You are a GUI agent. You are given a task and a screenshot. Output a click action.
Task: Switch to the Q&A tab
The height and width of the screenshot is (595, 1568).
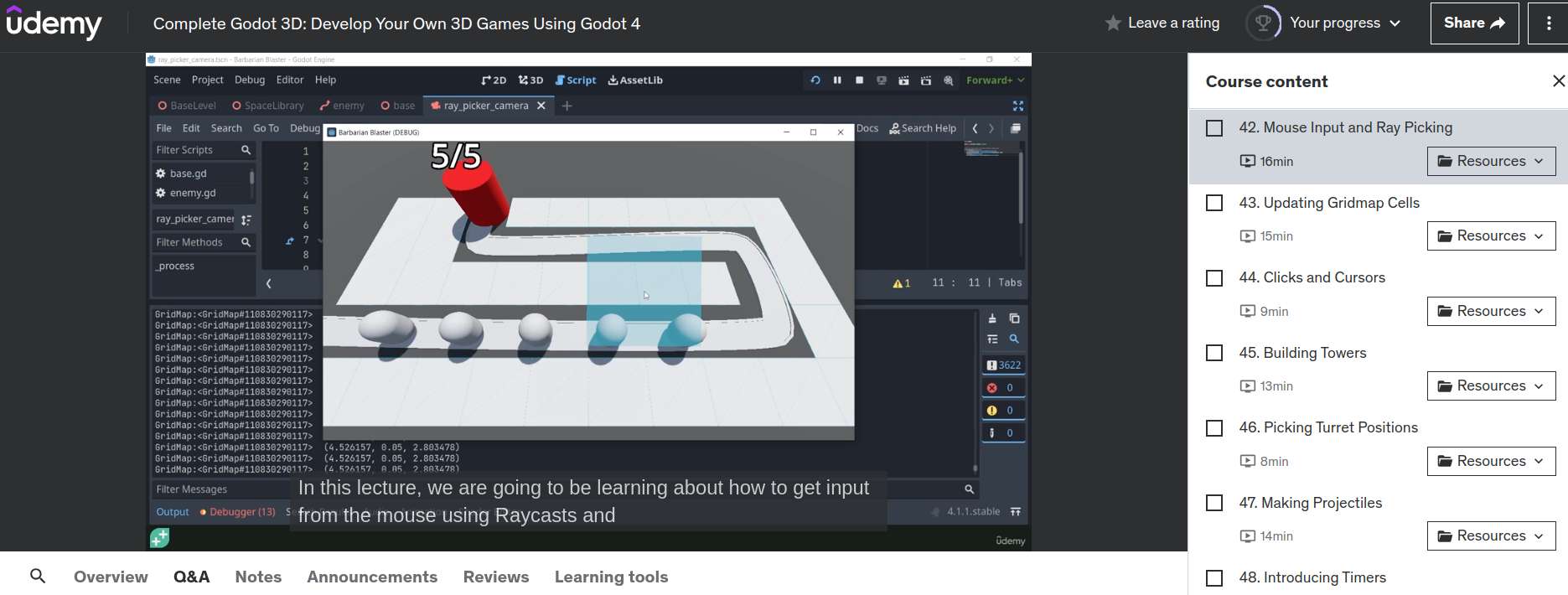pos(191,577)
